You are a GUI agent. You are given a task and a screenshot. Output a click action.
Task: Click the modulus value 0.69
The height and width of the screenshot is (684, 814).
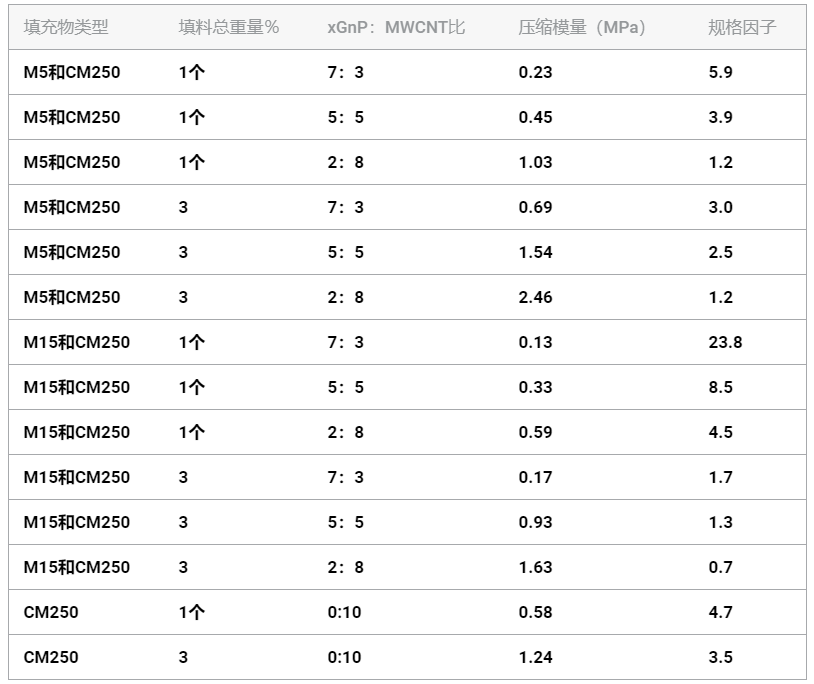coord(536,207)
